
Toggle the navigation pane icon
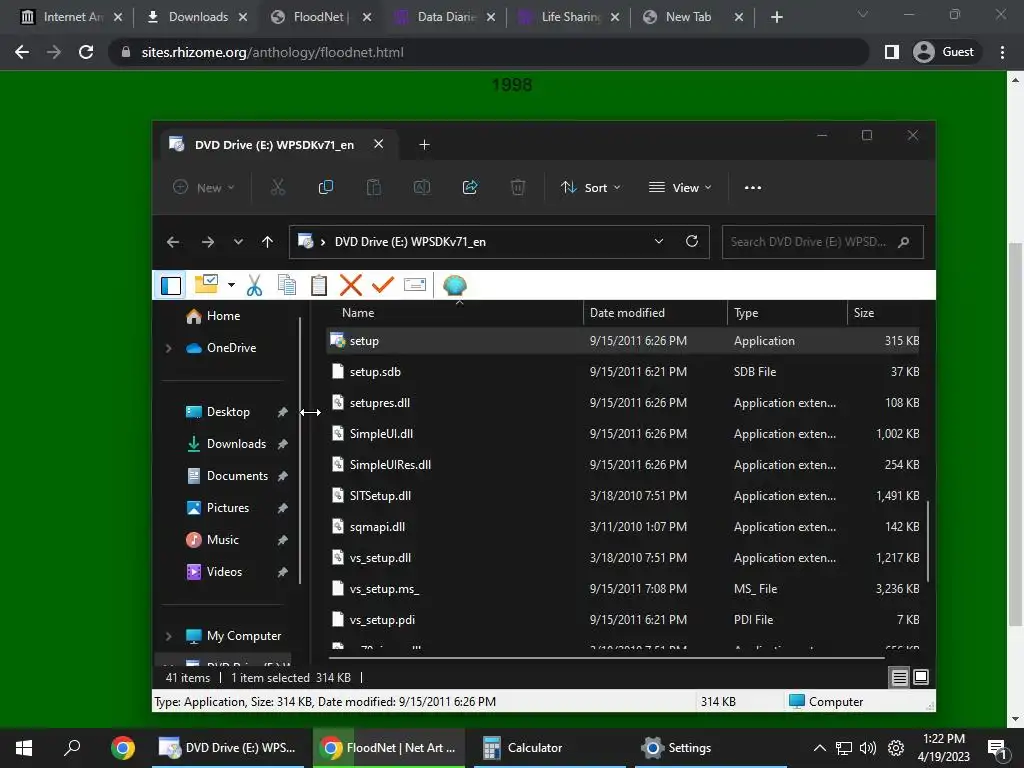171,285
